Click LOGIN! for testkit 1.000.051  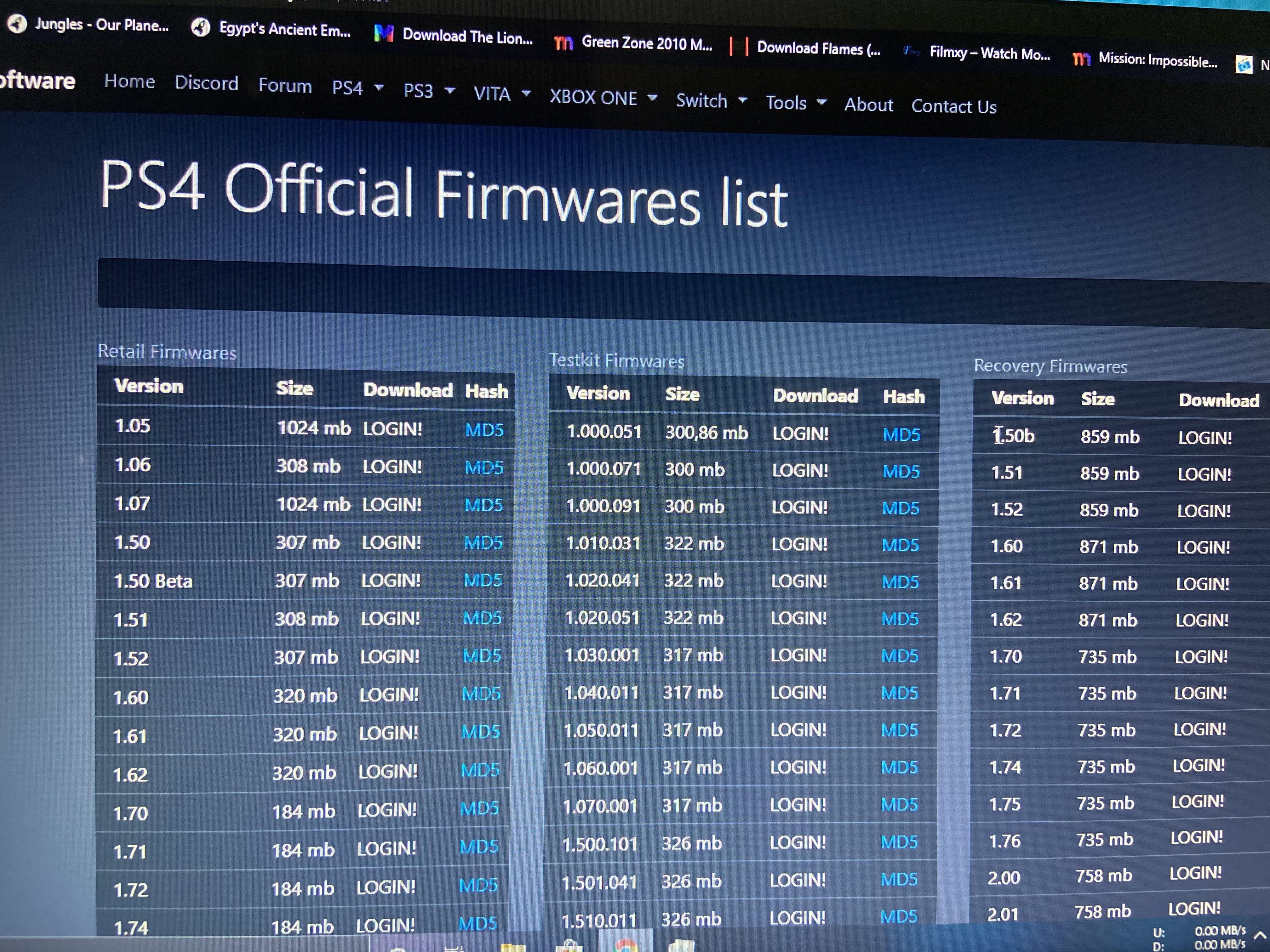pos(801,434)
